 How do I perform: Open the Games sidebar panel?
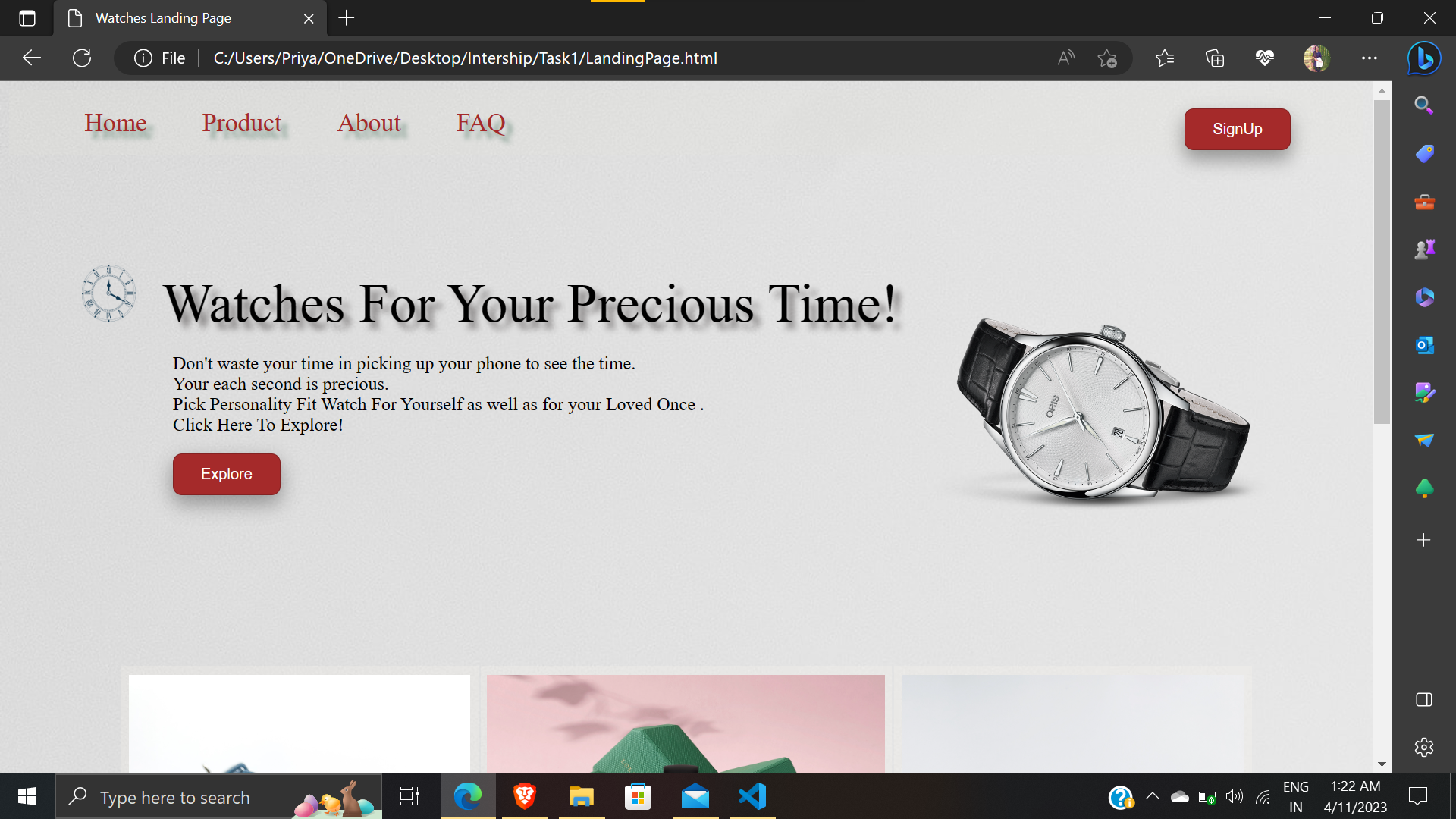(x=1424, y=248)
